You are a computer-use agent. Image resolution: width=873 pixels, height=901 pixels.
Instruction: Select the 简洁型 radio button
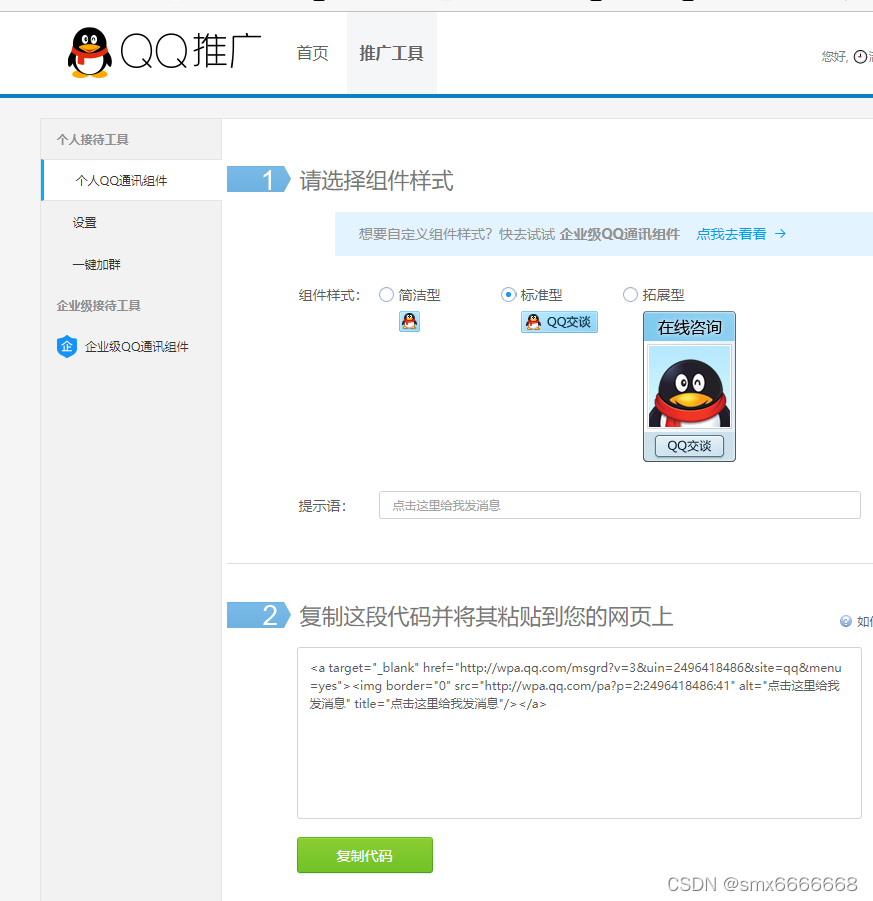tap(386, 295)
